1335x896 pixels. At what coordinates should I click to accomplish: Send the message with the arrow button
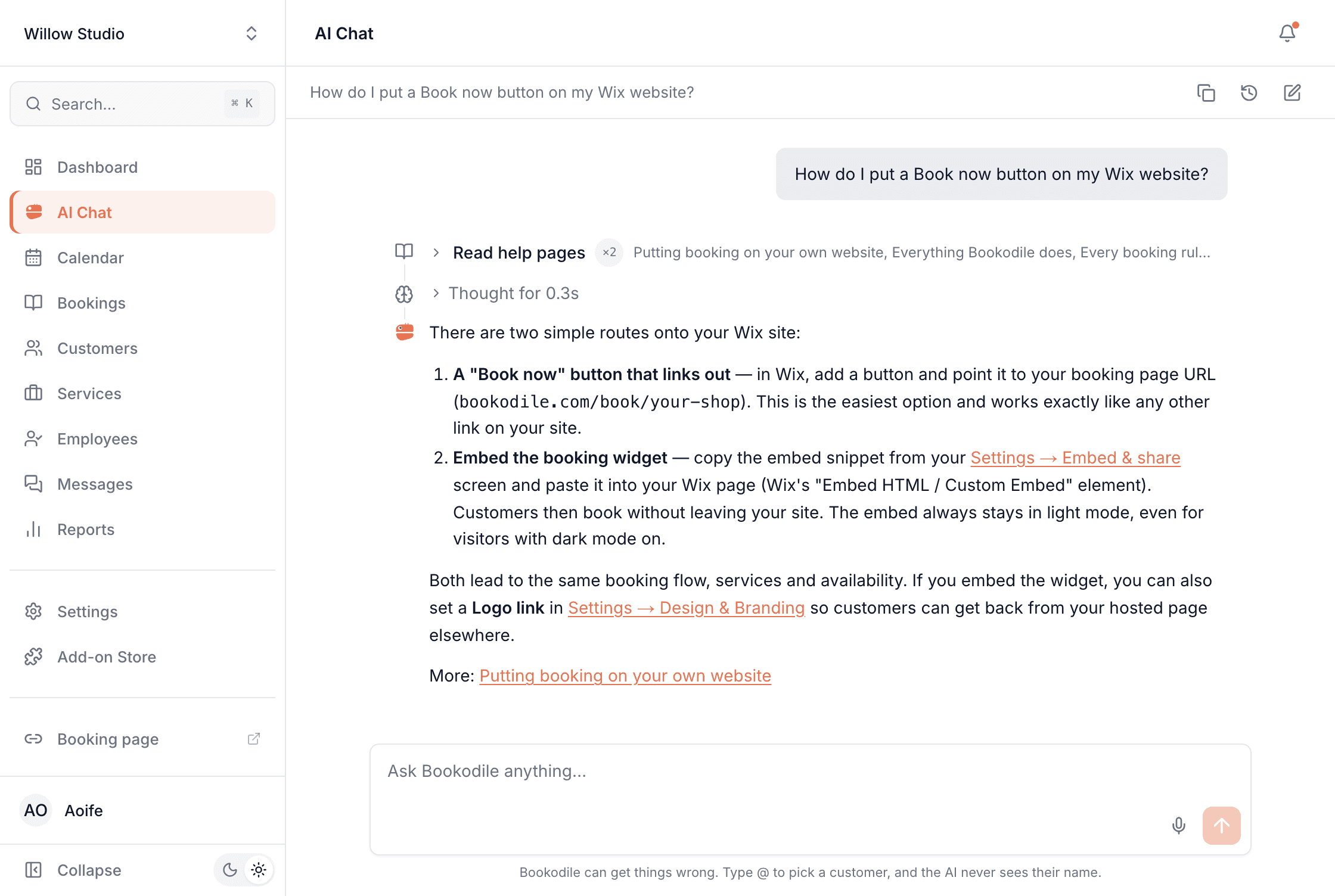1222,825
